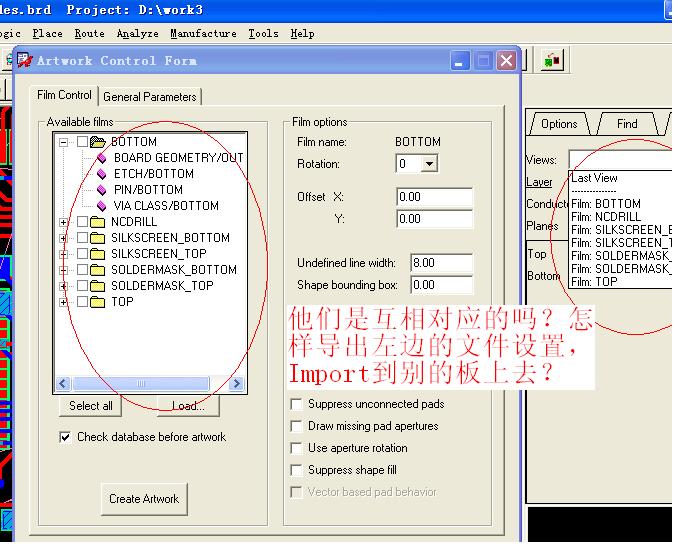Image resolution: width=674 pixels, height=544 pixels.
Task: Check the SOLDERMASK_BOTTOM film checkbox
Action: pyautogui.click(x=83, y=270)
